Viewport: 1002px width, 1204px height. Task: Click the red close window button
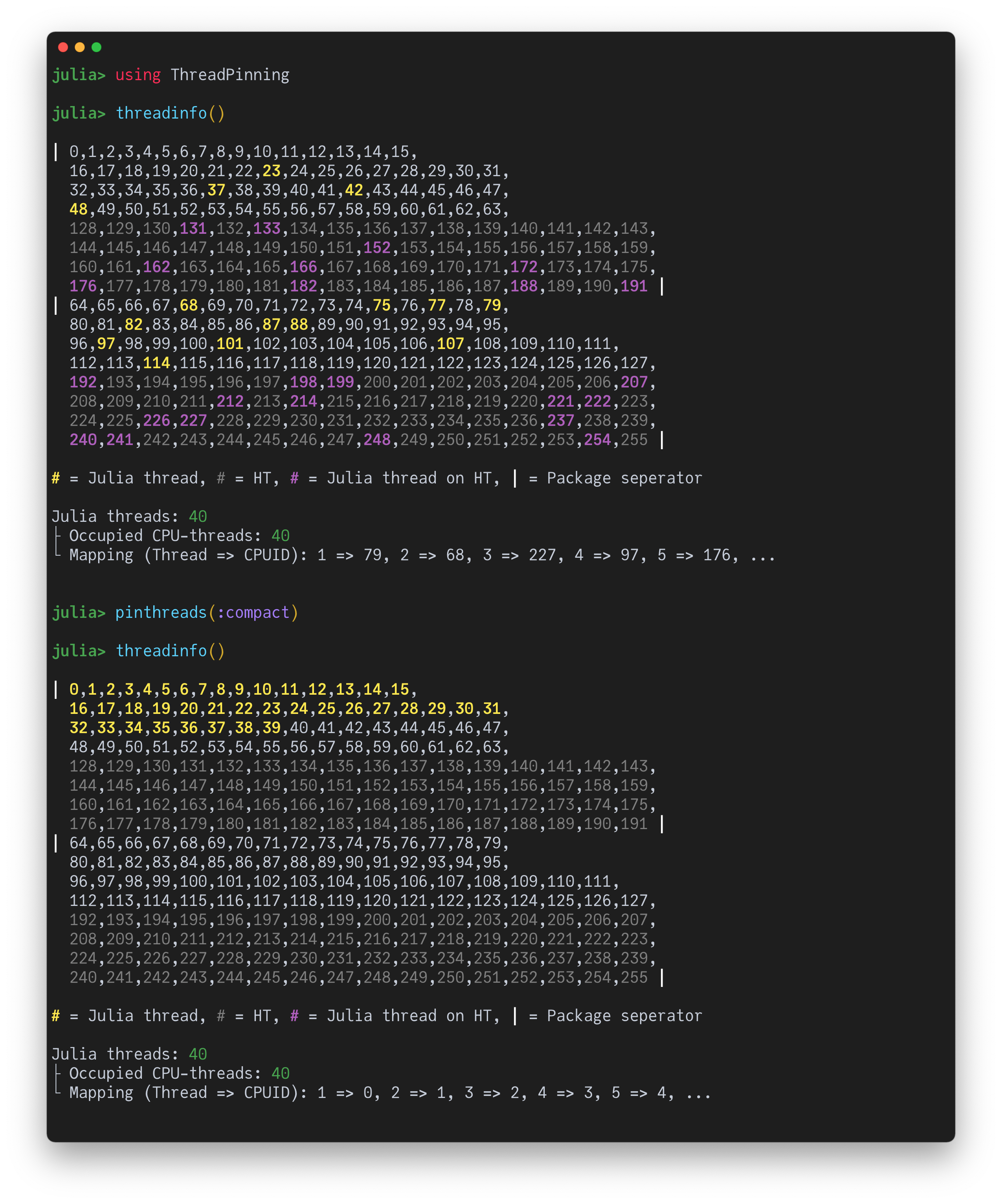(63, 47)
